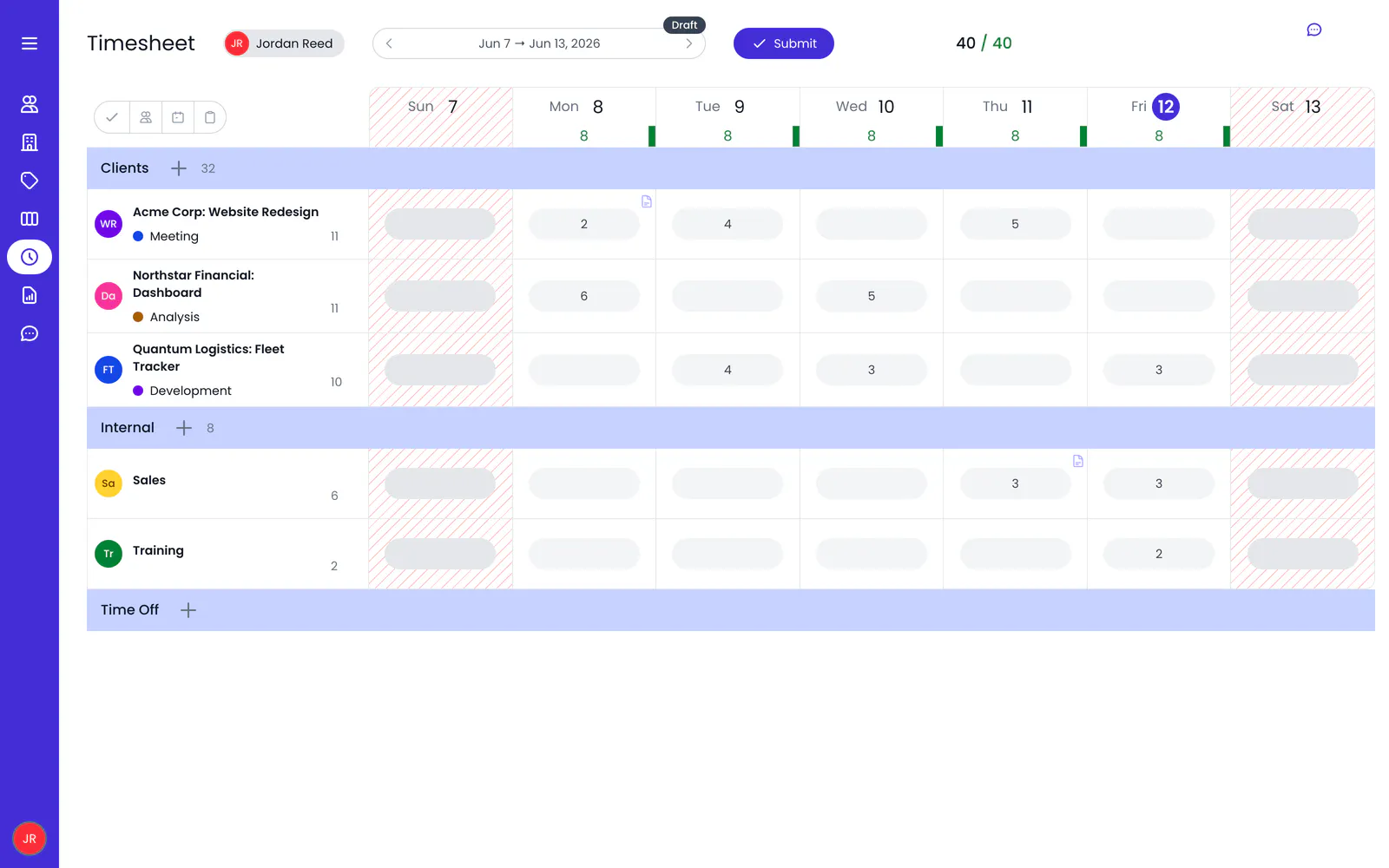Edit Quantum Logistics Friday cell showing 3
Viewport: 1389px width, 868px height.
coord(1159,370)
